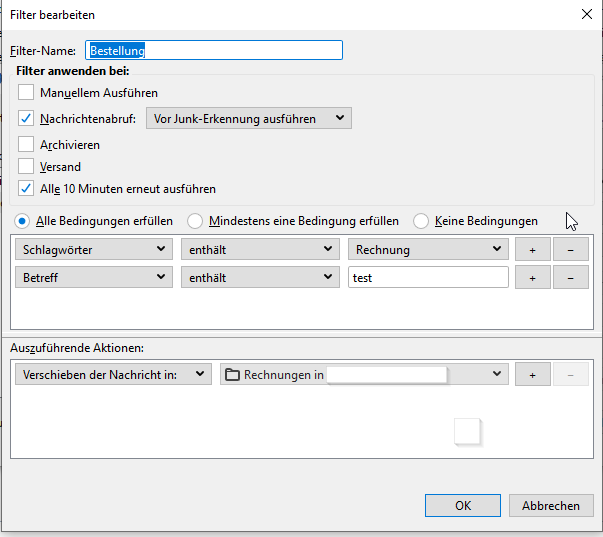
Task: Open Vor Junk-Erkennung ausführen dropdown
Action: click(248, 119)
